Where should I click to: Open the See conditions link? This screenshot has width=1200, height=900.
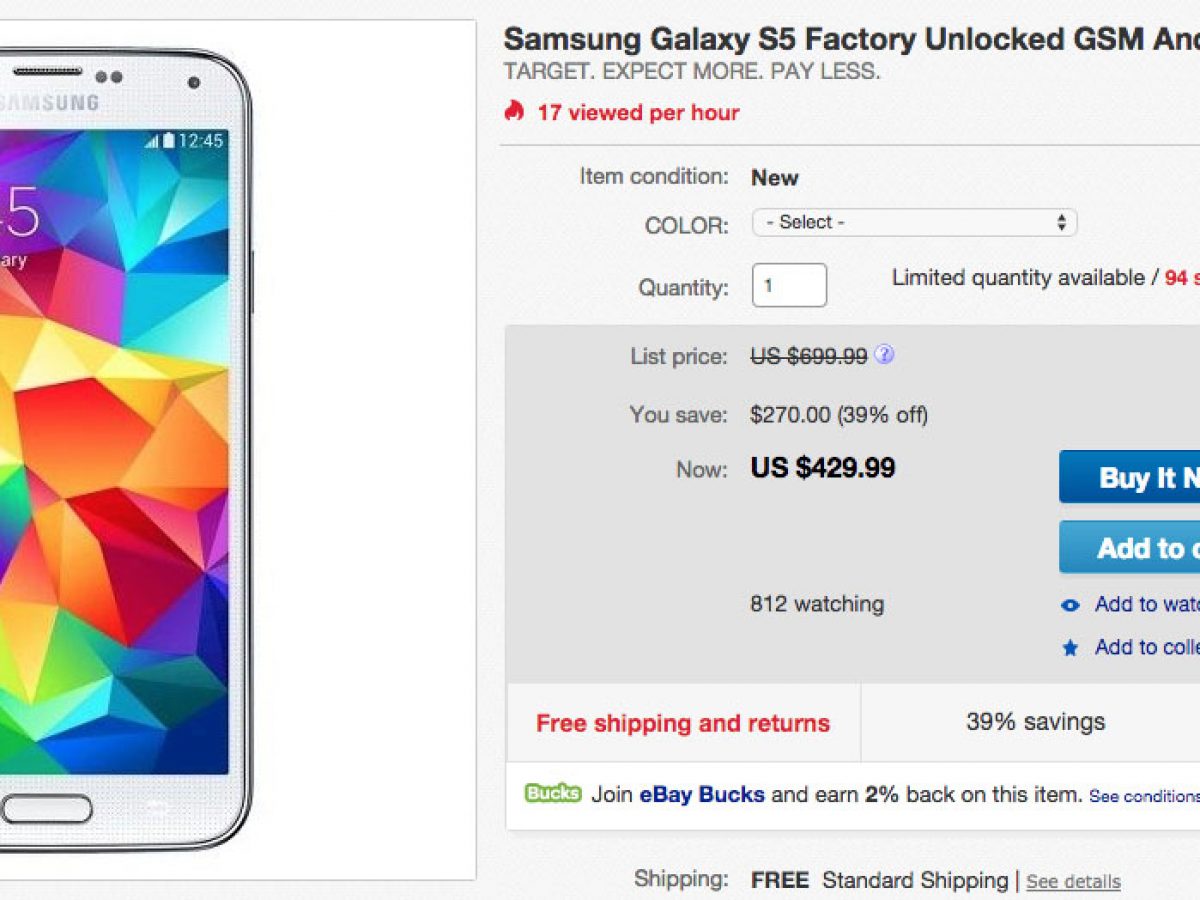coord(1144,797)
